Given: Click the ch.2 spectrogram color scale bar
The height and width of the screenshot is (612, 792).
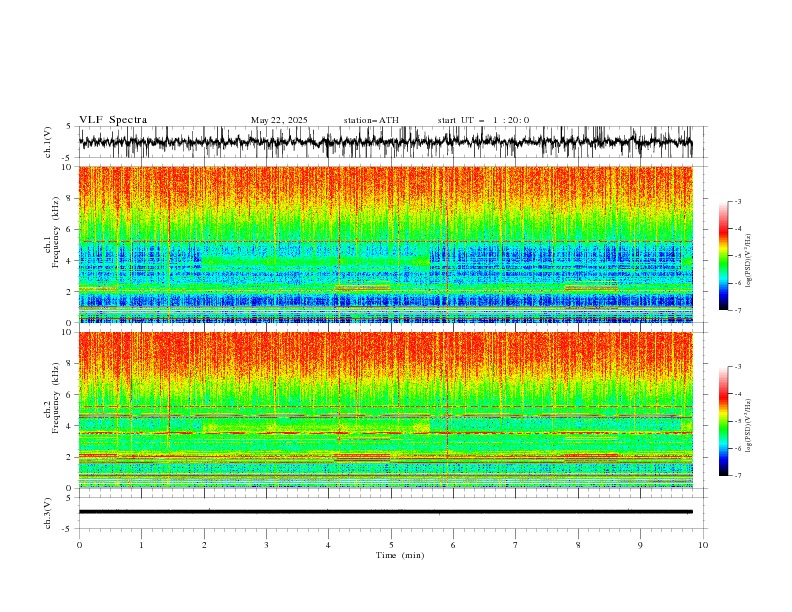Looking at the screenshot, I should pos(723,421).
